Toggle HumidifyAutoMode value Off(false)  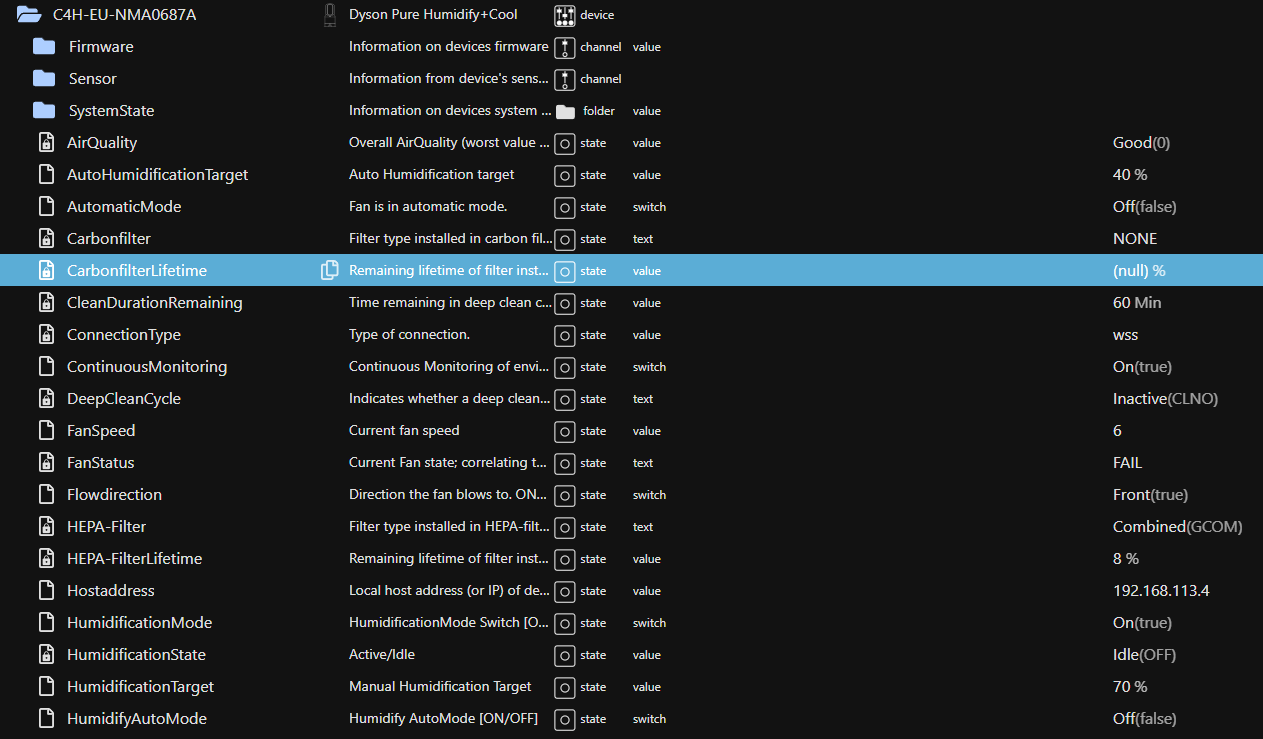[1144, 719]
